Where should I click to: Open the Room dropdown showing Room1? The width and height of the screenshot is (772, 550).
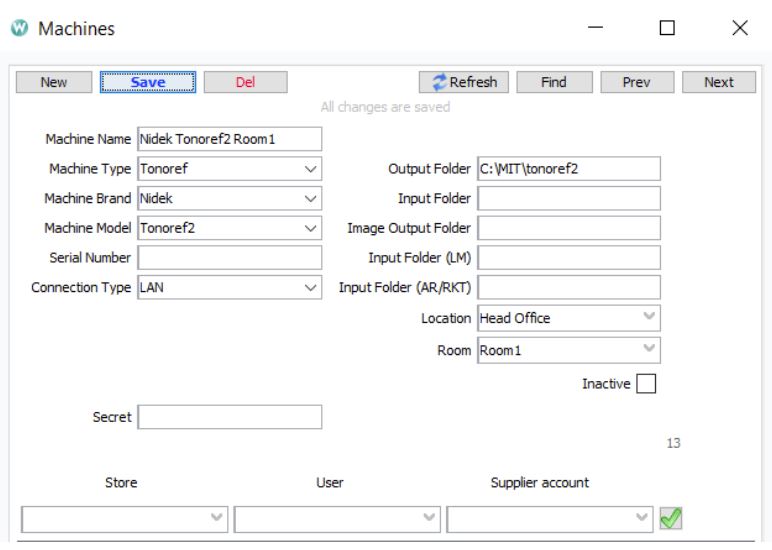pyautogui.click(x=569, y=350)
